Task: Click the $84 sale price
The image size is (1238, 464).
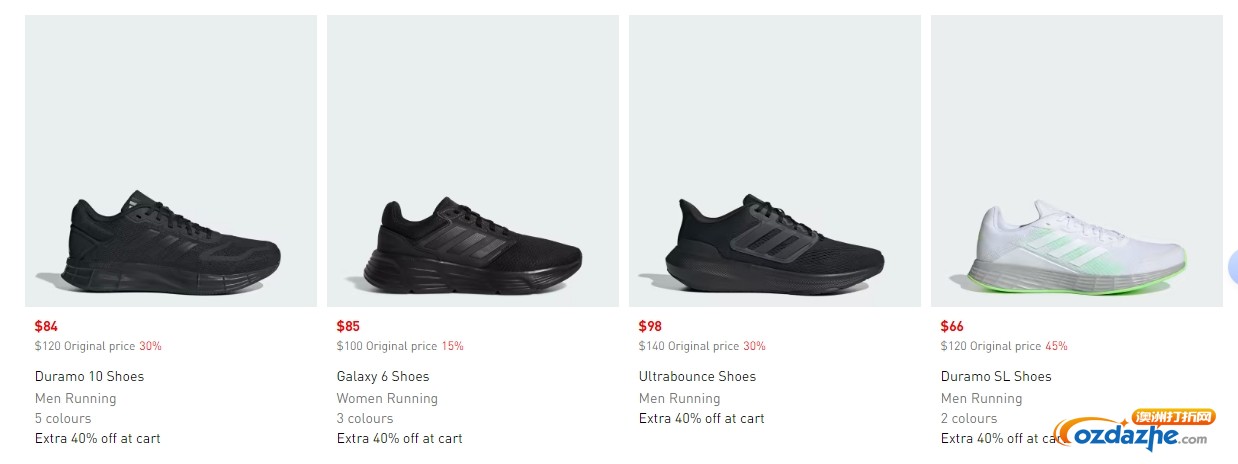Action: coord(46,326)
